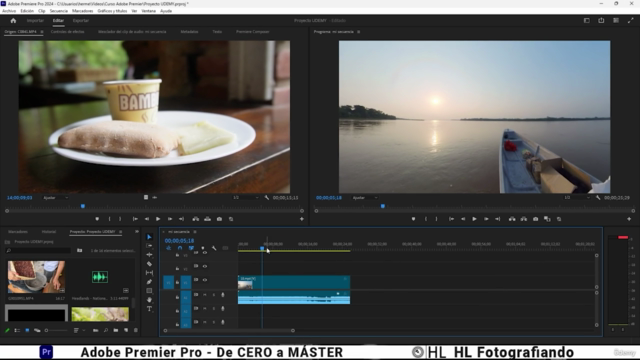Switch to Exportar workspace tab
The image size is (640, 360).
(x=81, y=20)
